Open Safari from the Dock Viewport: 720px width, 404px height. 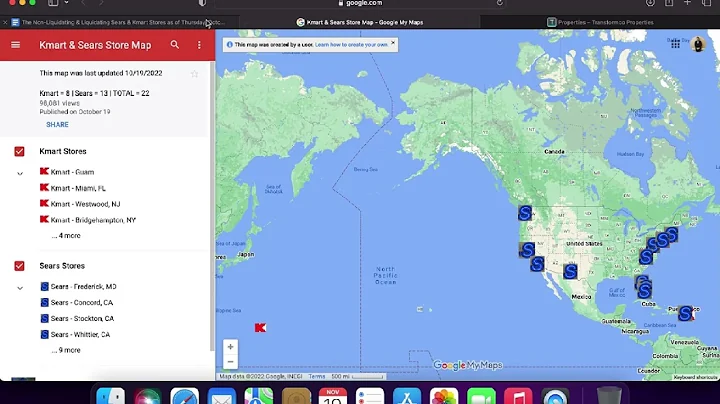(x=185, y=397)
